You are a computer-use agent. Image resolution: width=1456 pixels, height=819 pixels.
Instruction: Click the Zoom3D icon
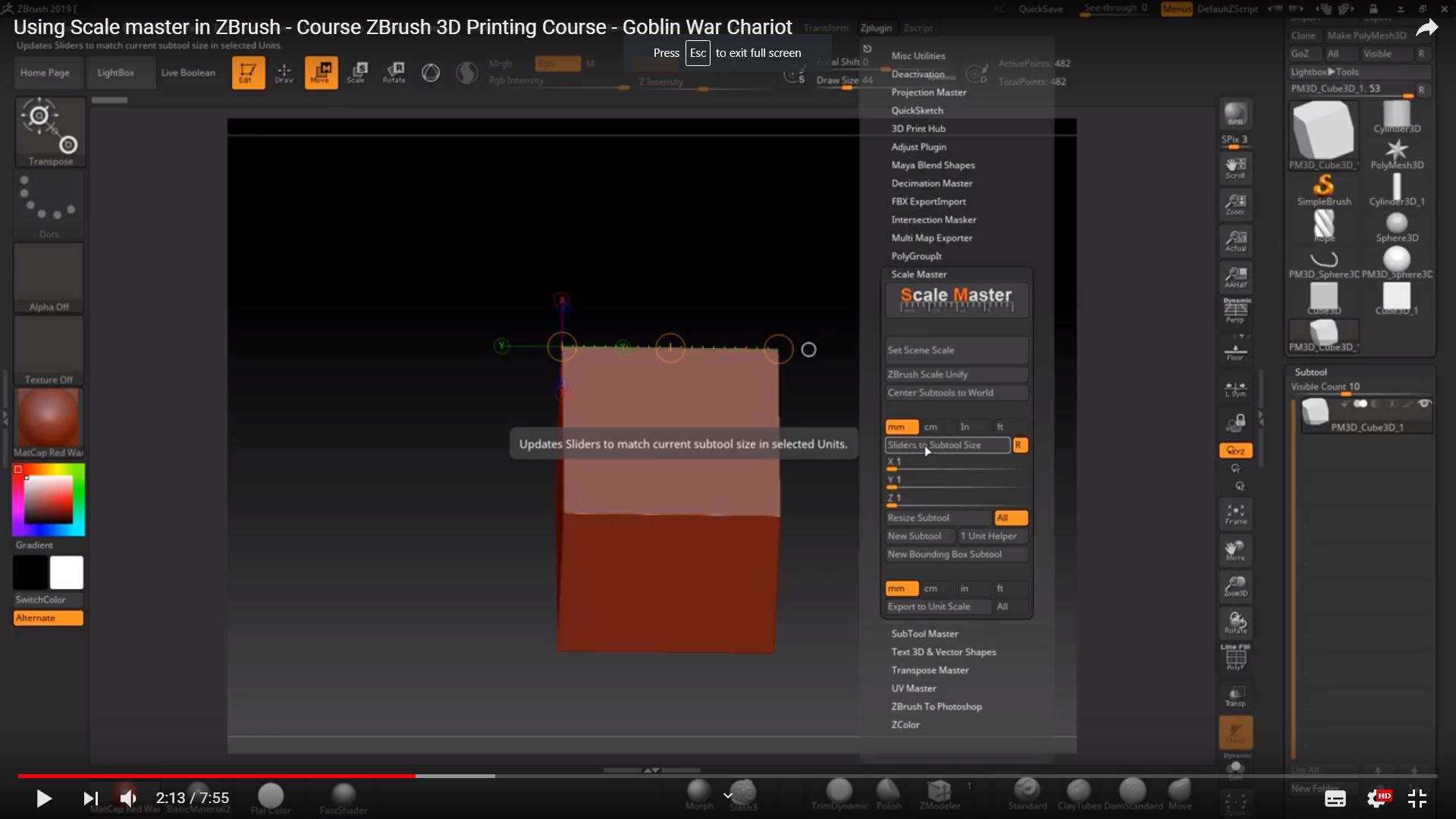tap(1235, 586)
